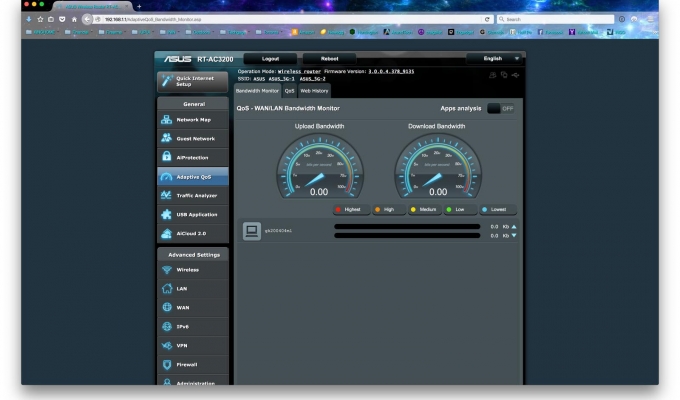
Task: Switch to the Bandwidth Monitor tab
Action: click(x=257, y=91)
